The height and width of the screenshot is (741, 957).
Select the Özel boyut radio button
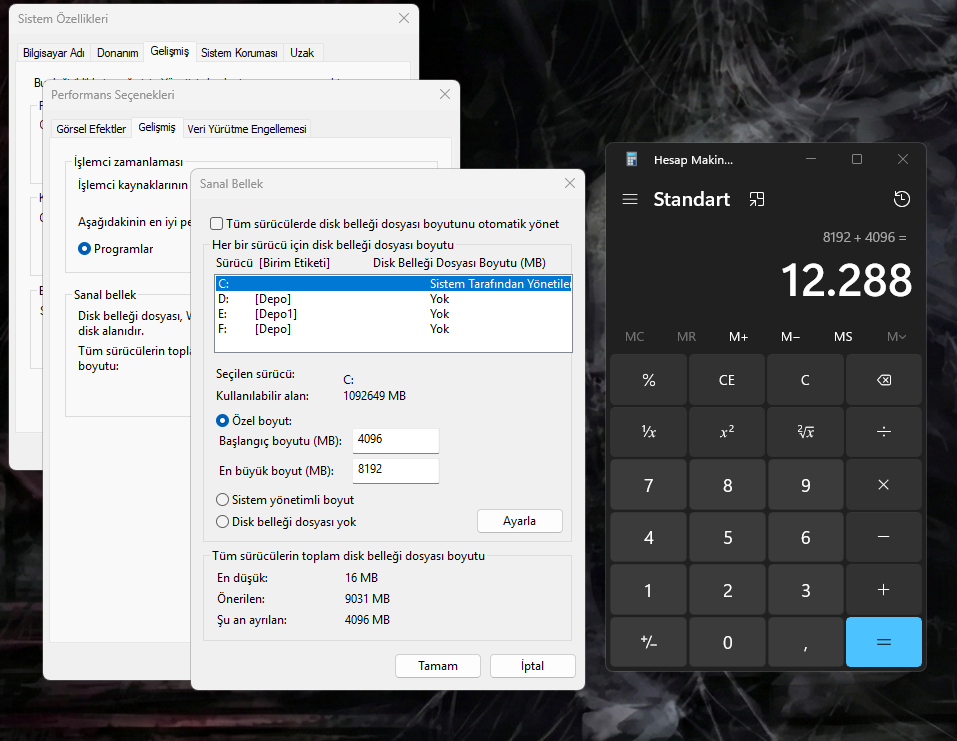(222, 421)
